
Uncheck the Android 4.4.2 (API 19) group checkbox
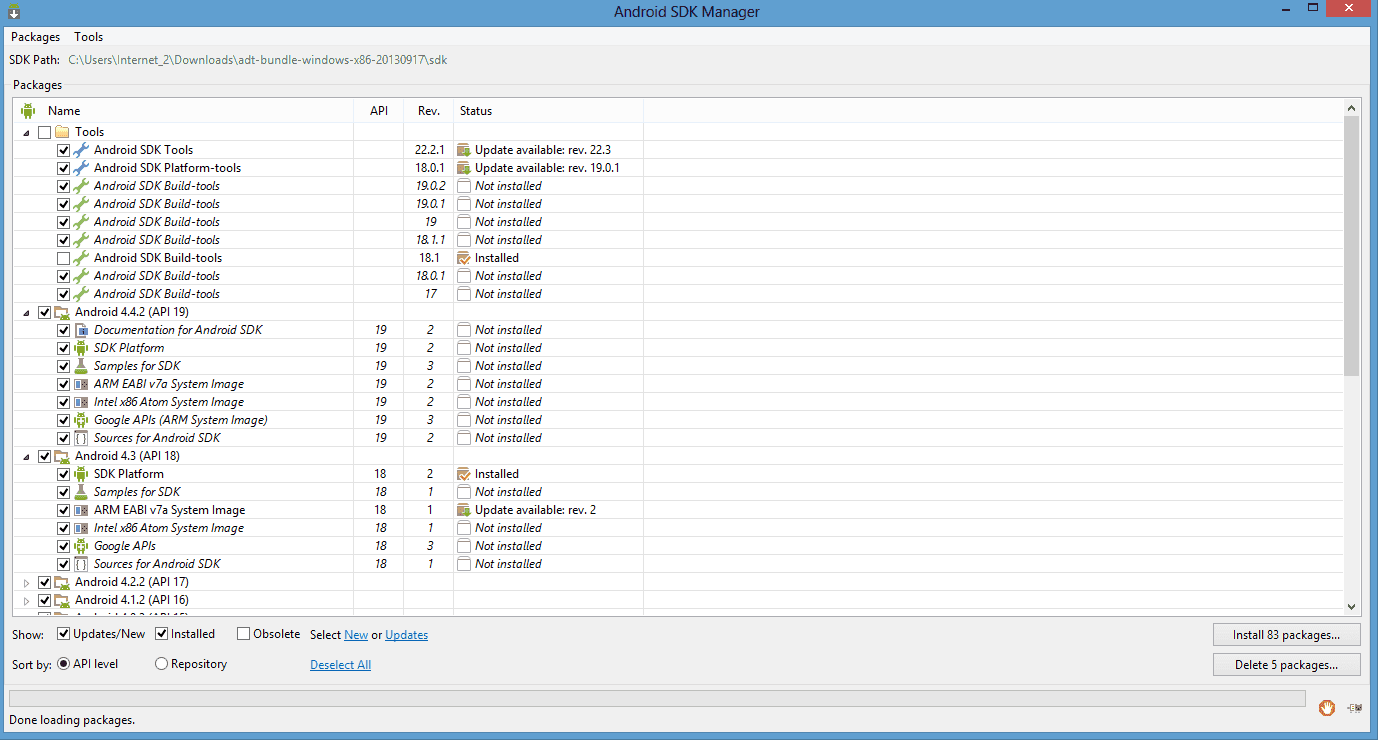(44, 312)
